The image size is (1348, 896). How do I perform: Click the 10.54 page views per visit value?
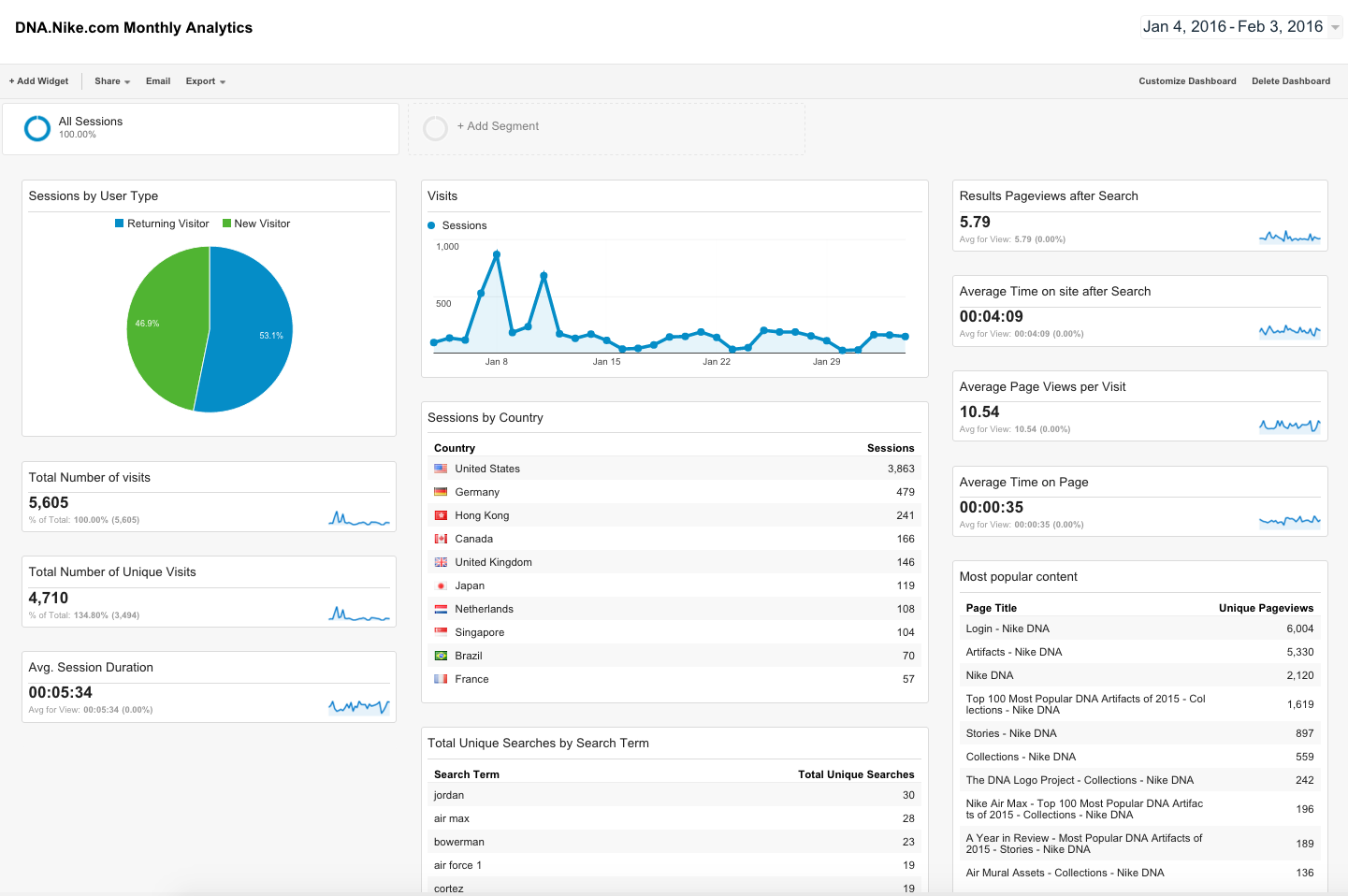pyautogui.click(x=979, y=412)
